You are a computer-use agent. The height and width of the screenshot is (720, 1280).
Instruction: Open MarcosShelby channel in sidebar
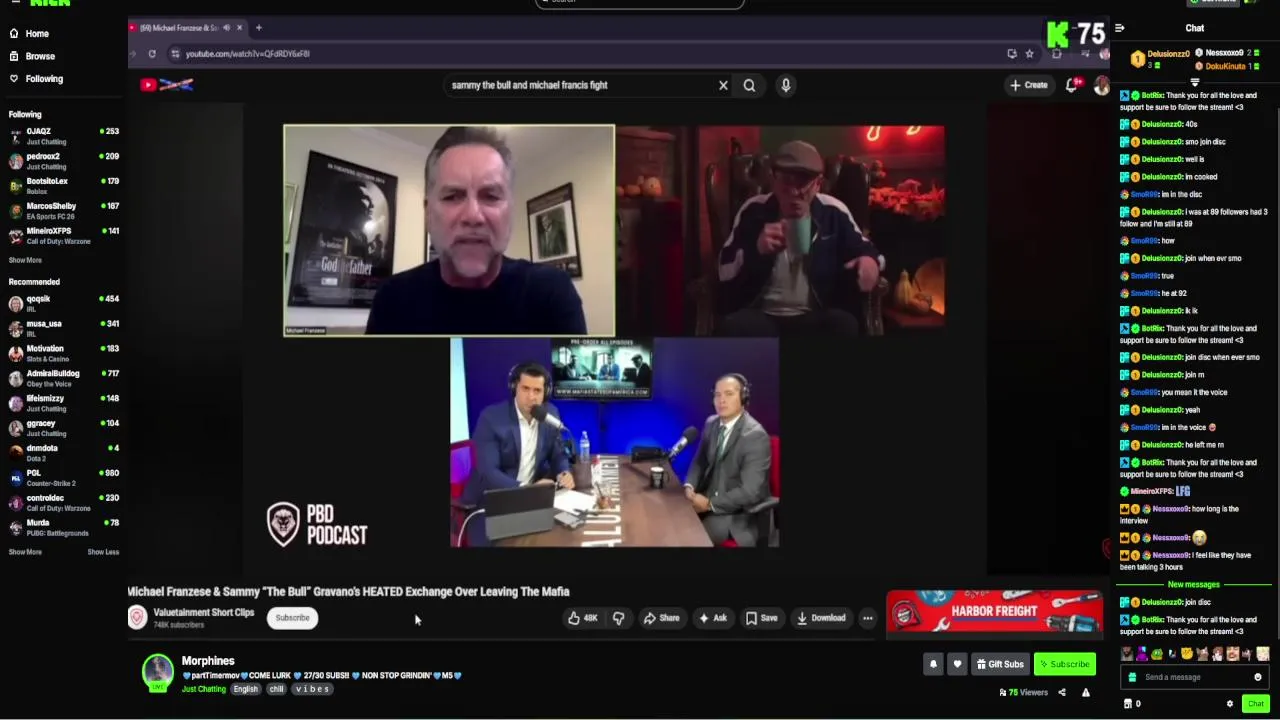tap(62, 211)
